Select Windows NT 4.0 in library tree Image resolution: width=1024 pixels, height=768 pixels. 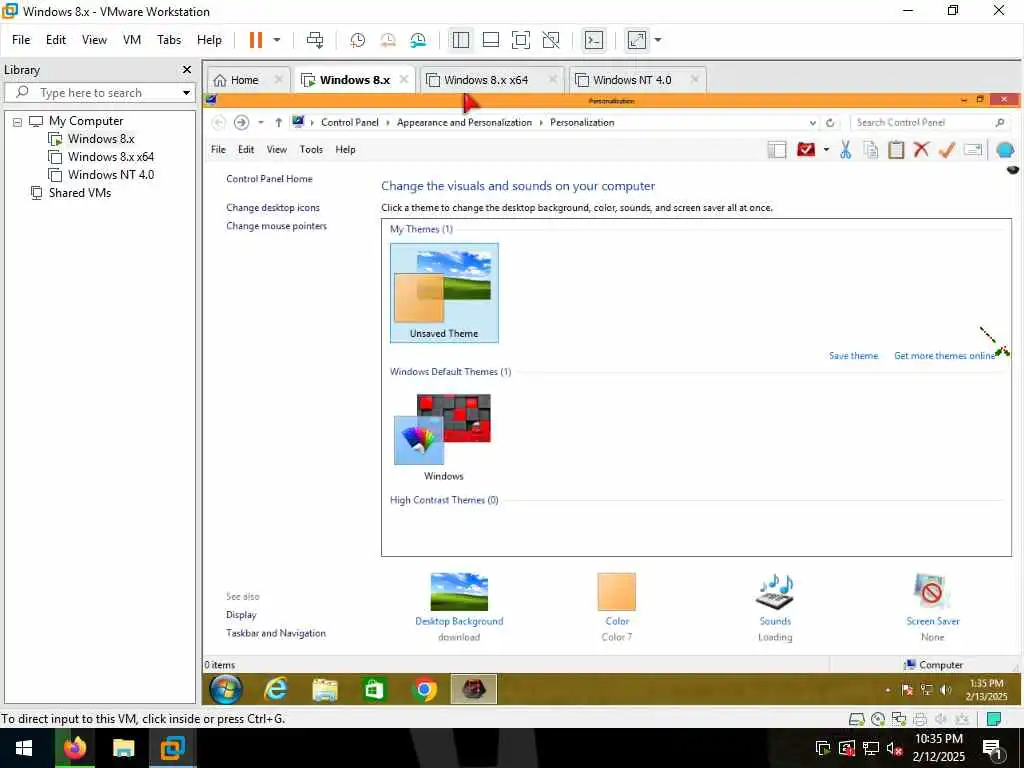[110, 174]
